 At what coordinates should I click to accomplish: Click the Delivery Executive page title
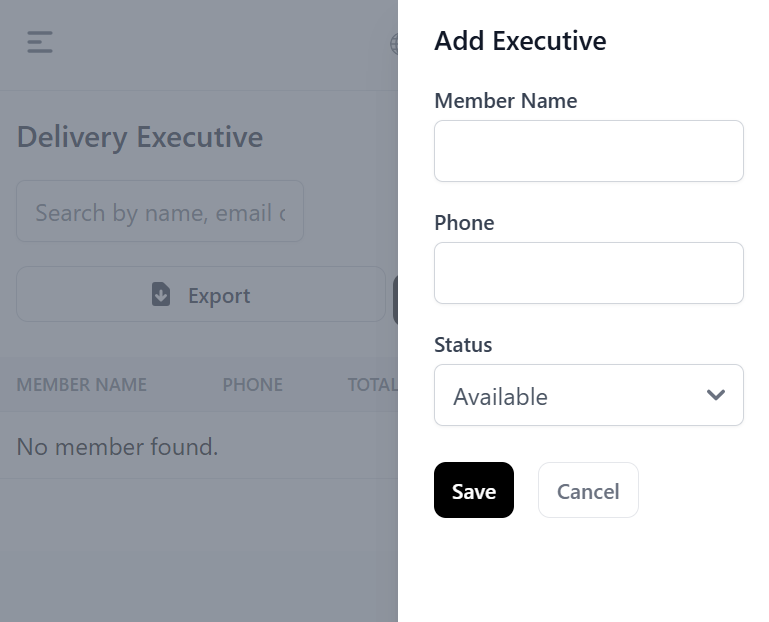tap(140, 137)
